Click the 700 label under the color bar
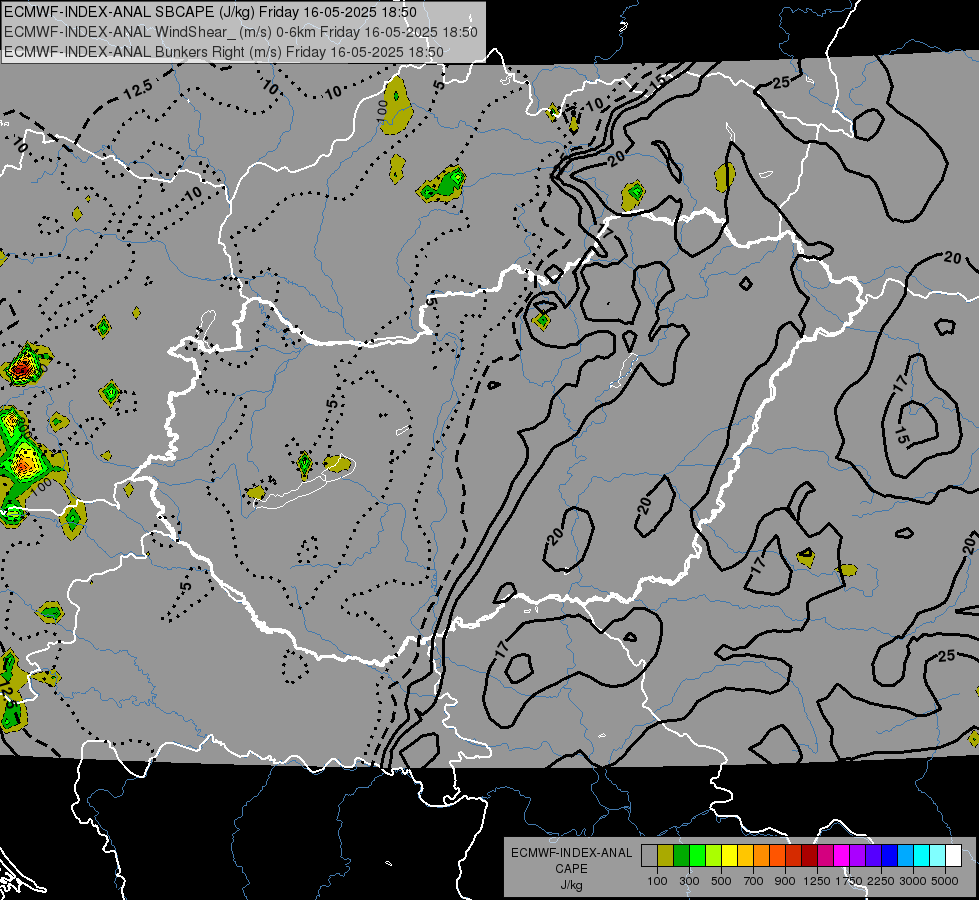This screenshot has width=979, height=900. coord(754,881)
